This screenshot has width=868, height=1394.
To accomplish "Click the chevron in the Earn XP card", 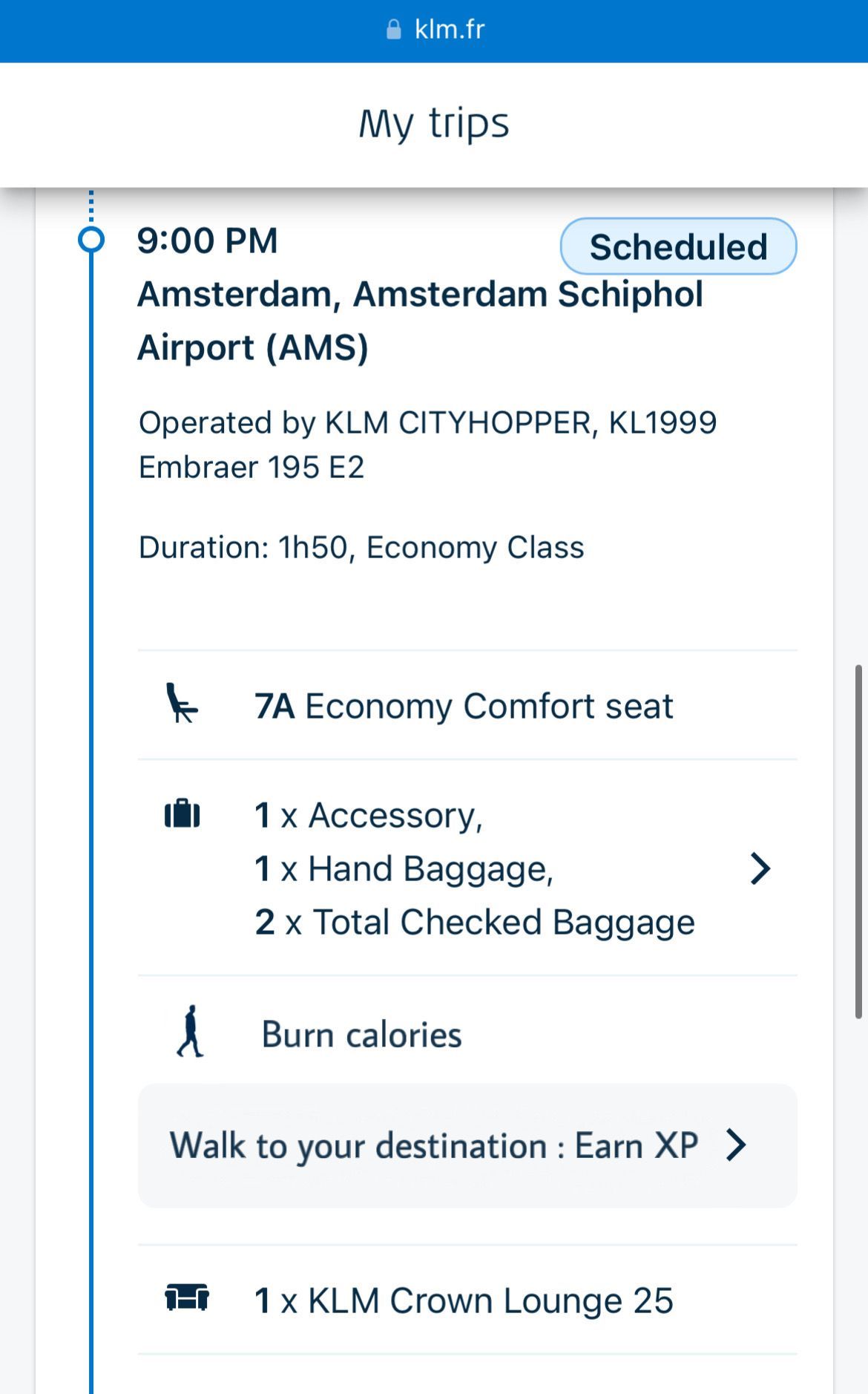I will point(736,1145).
